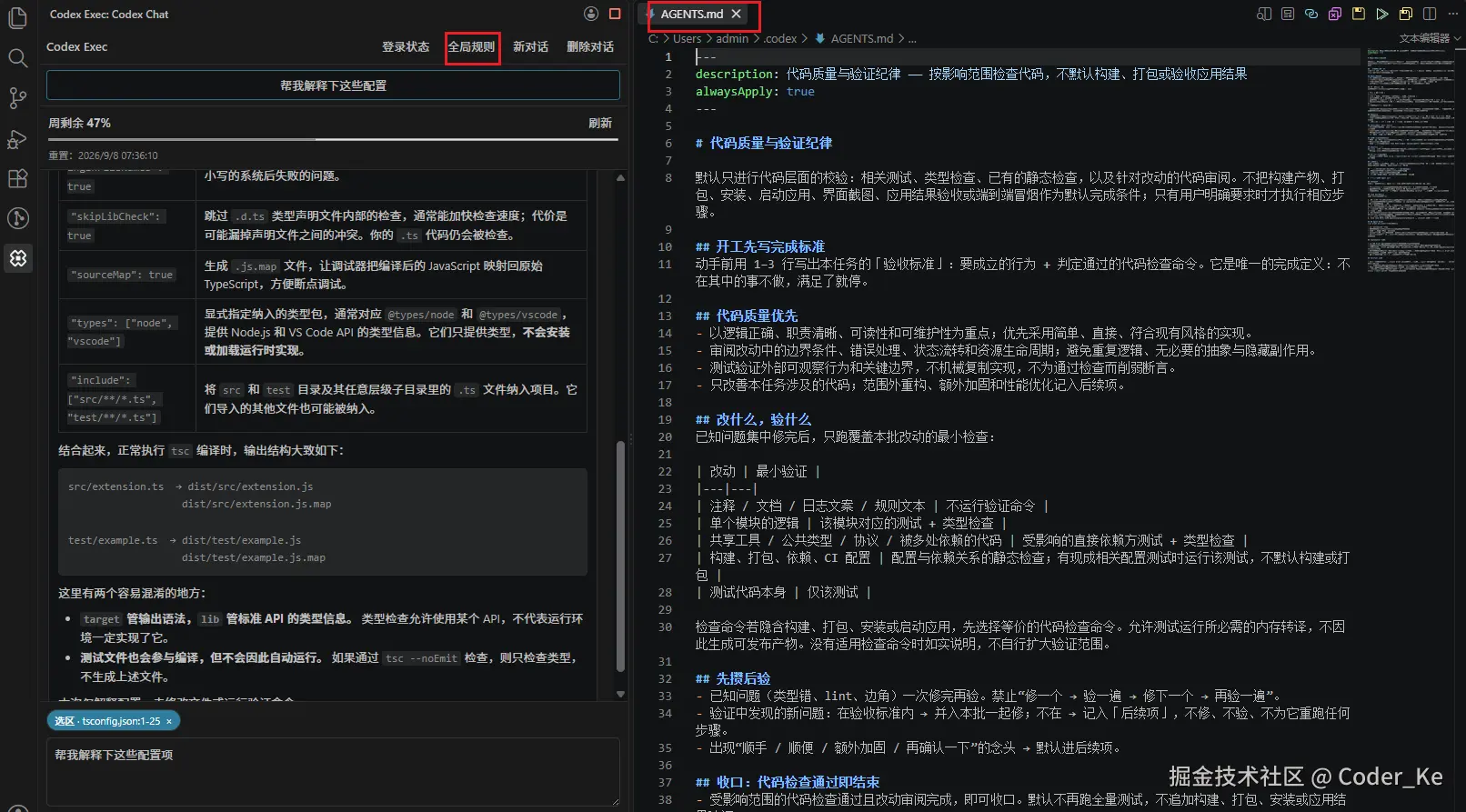Click the purple close-all icon in editor toolbar

[x=1335, y=14]
